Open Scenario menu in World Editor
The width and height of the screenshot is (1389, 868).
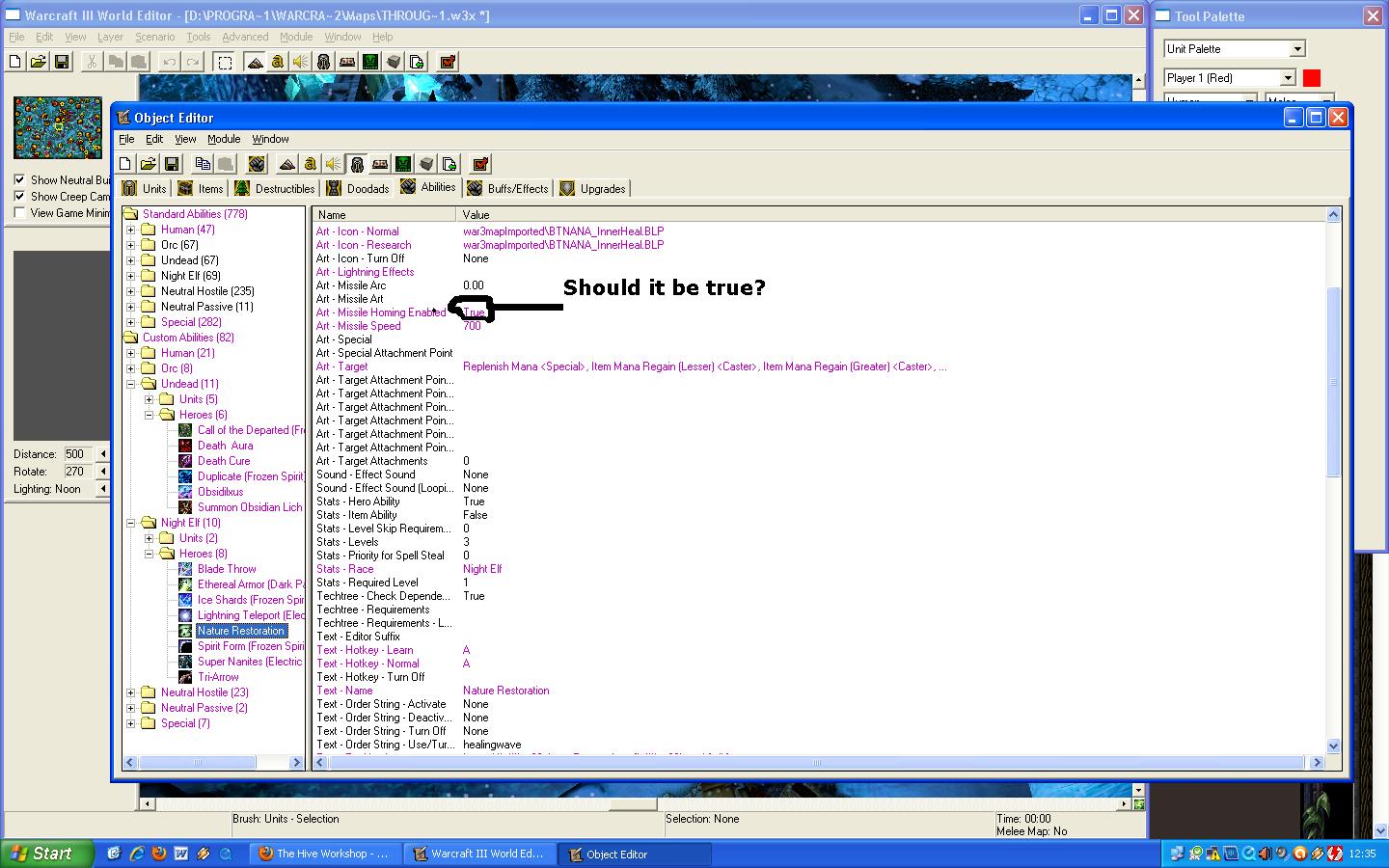click(154, 37)
